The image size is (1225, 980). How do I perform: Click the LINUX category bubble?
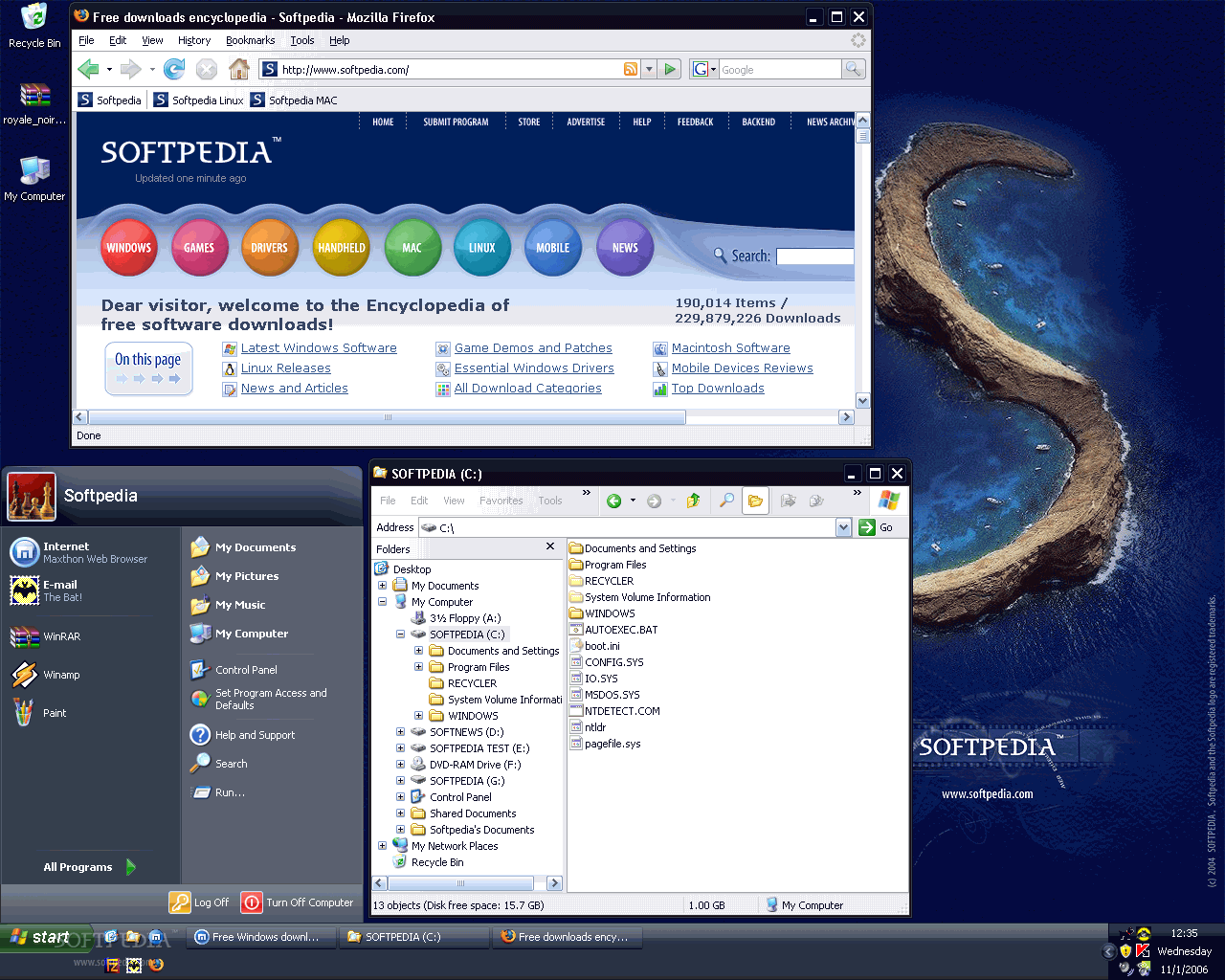tap(482, 247)
